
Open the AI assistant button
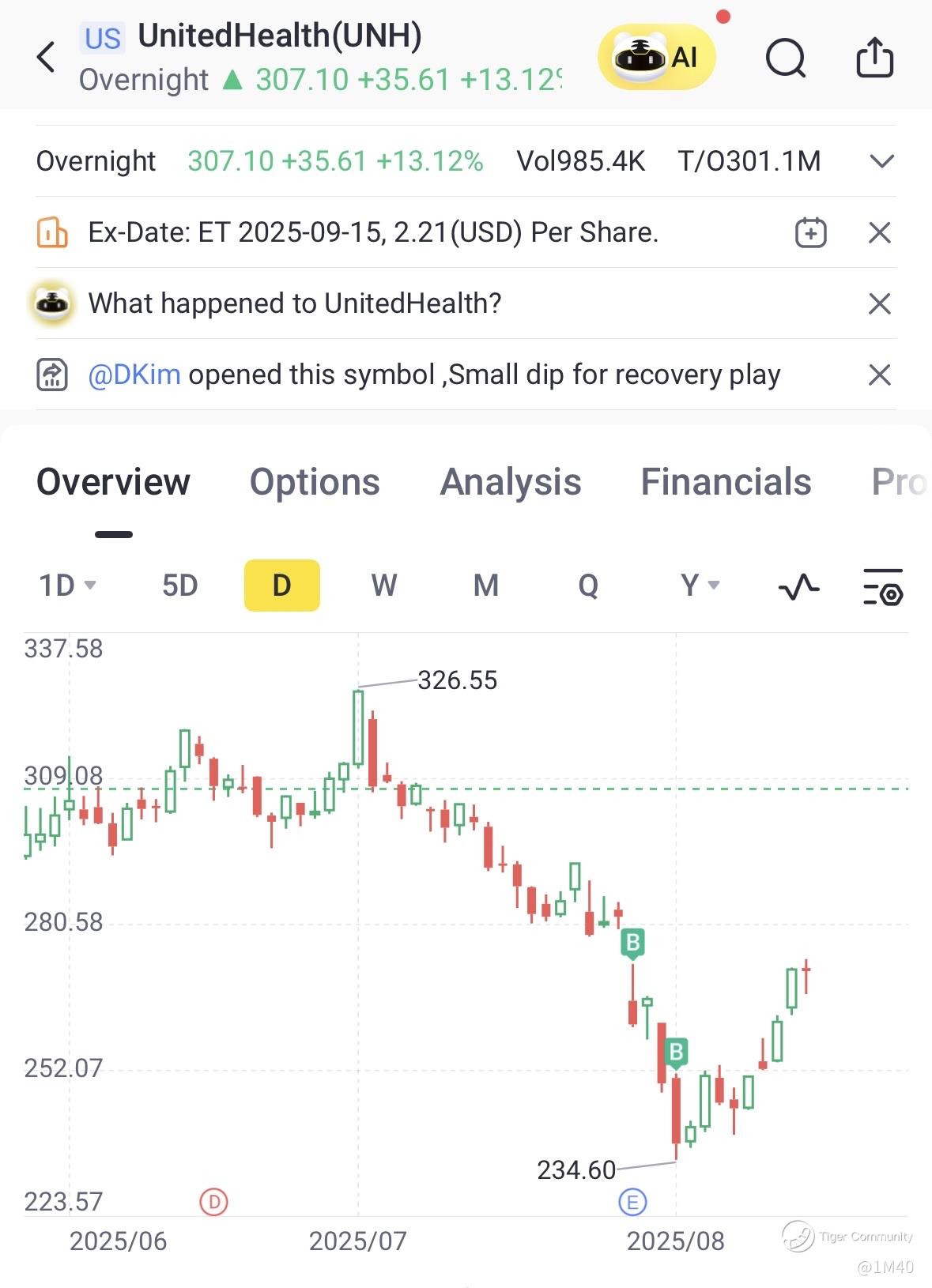[657, 57]
